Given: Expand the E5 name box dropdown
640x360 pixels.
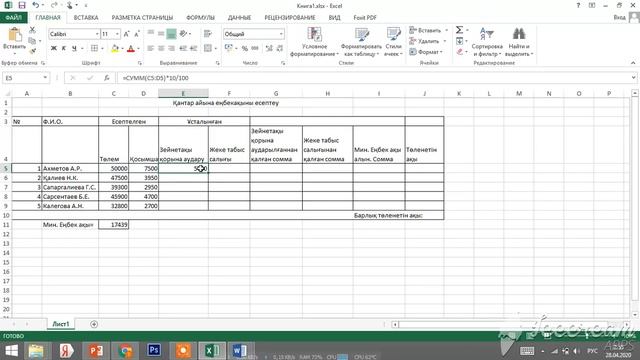Looking at the screenshot, I should pyautogui.click(x=45, y=78).
